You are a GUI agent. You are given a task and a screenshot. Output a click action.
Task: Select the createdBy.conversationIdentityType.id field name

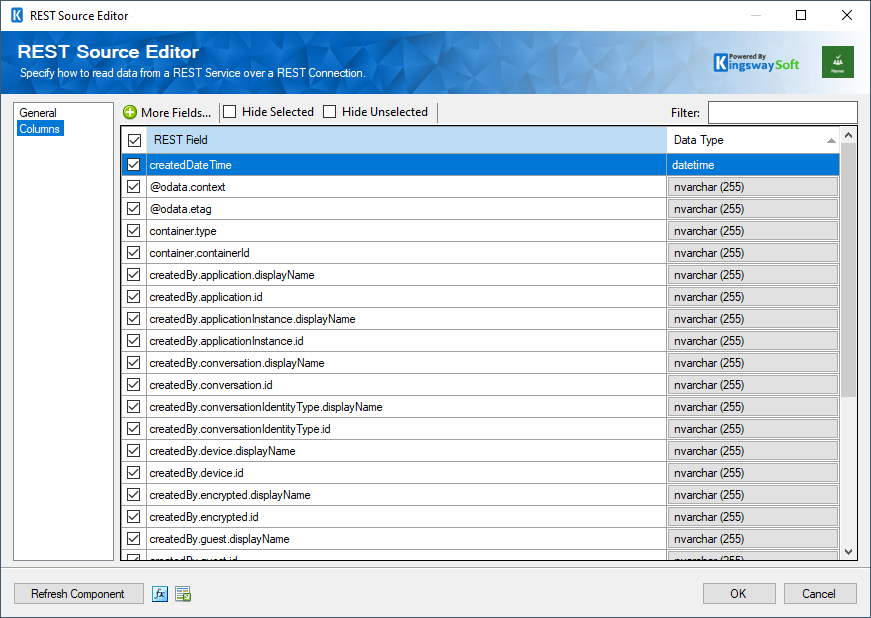(x=239, y=429)
